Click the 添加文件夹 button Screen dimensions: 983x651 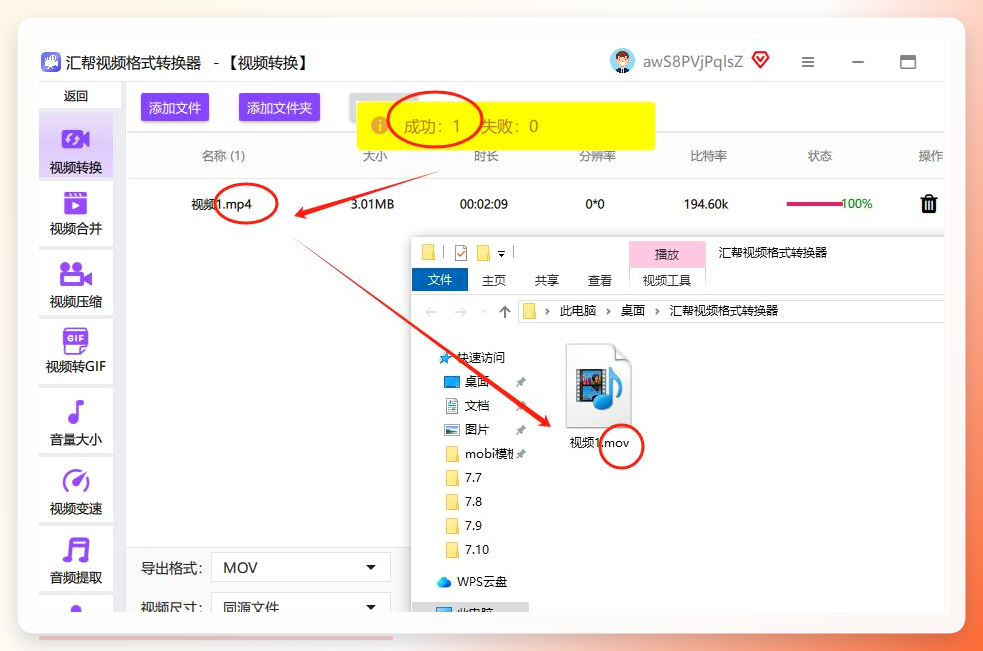[x=279, y=108]
